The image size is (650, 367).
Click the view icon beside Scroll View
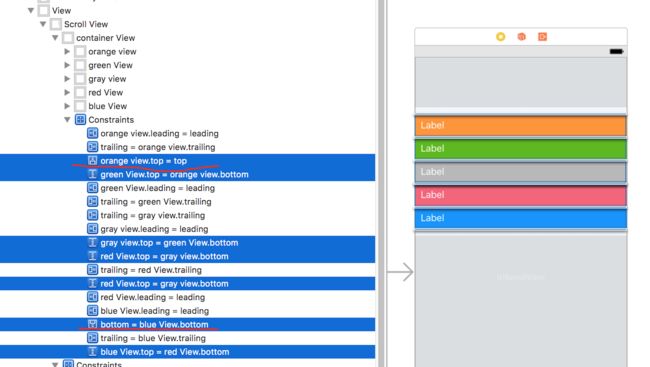coord(56,24)
